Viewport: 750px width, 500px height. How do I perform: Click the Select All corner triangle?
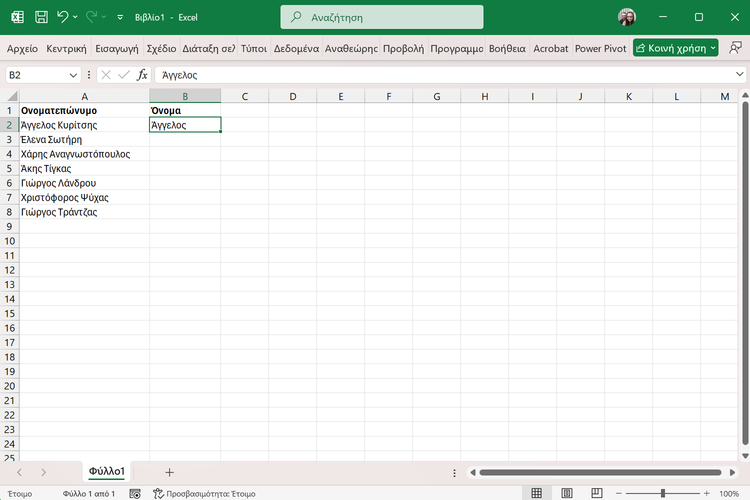click(11, 96)
